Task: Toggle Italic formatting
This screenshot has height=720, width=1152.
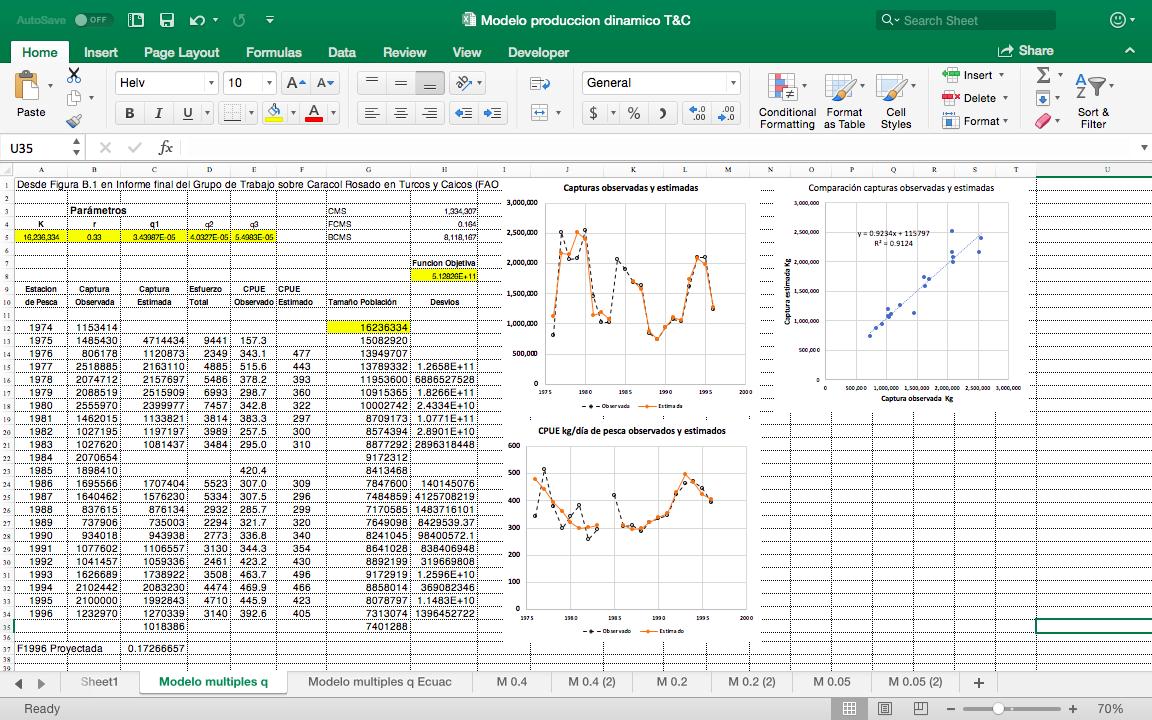Action: 157,113
